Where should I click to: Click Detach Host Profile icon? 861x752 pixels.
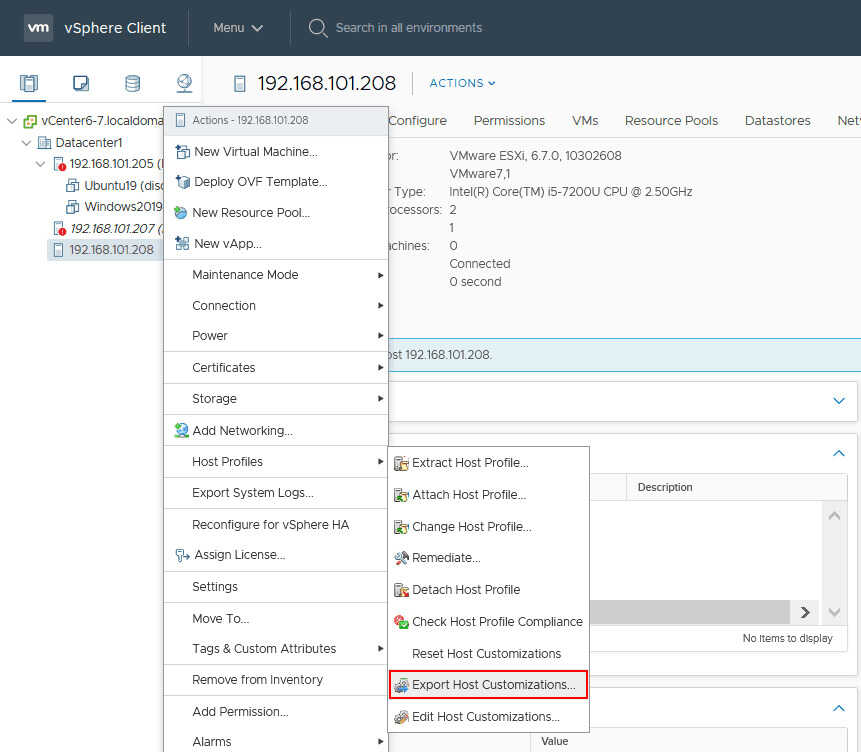tap(401, 590)
